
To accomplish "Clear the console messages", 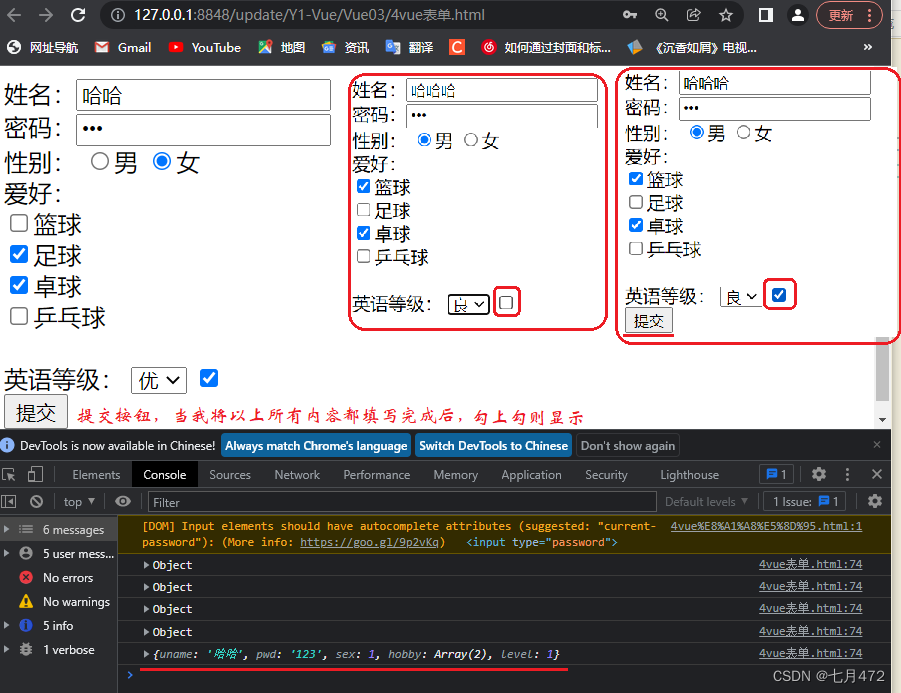I will pos(36,501).
